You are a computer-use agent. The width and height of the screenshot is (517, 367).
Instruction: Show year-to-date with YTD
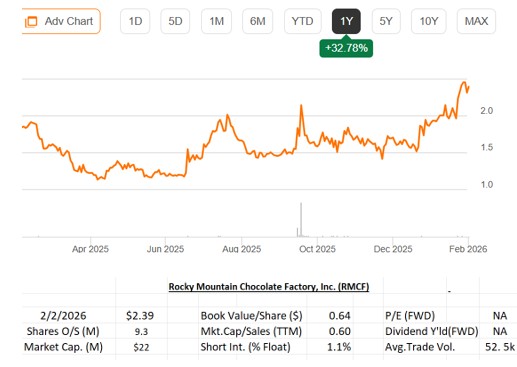point(302,21)
